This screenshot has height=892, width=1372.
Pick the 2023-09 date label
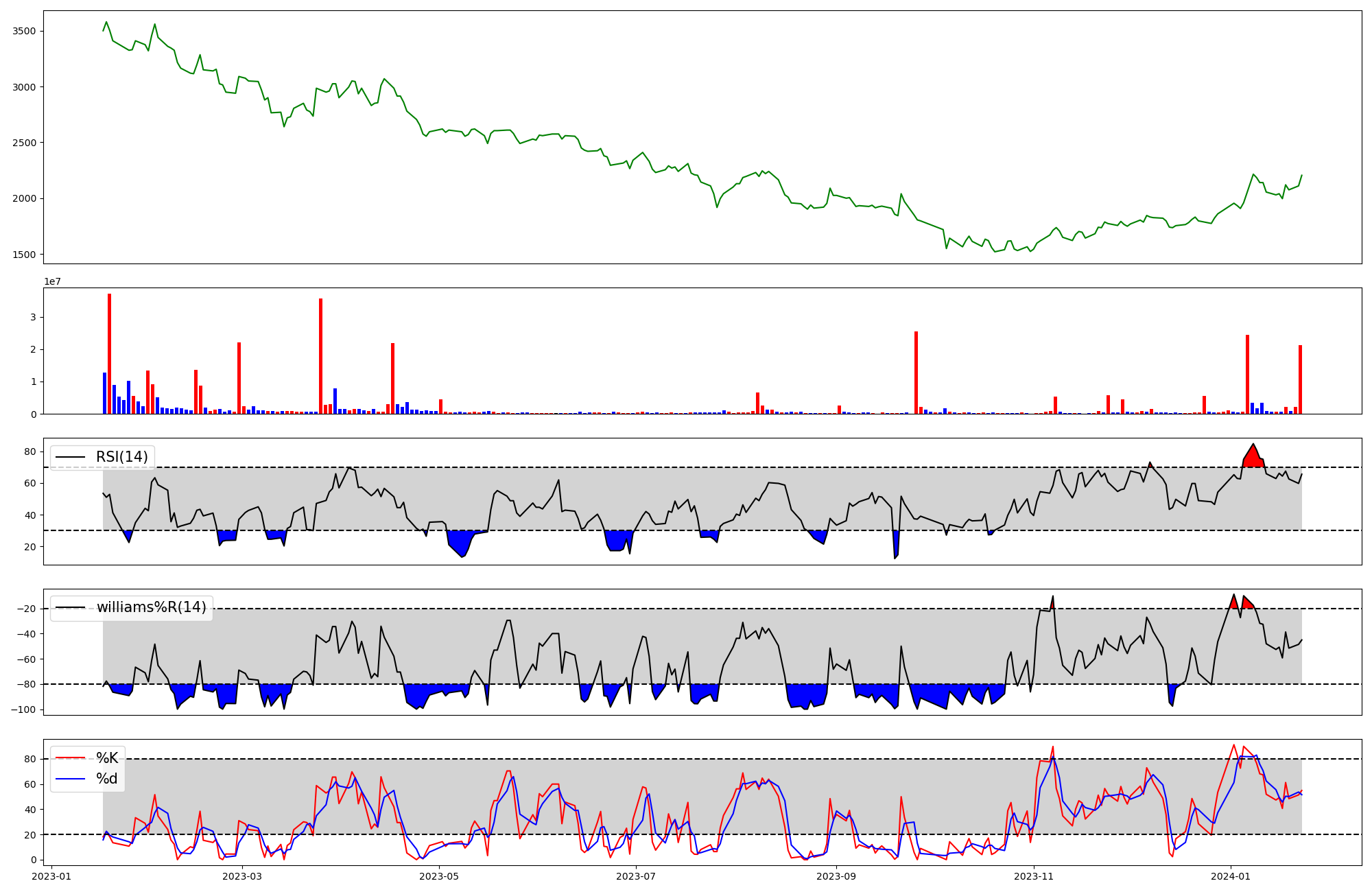pyautogui.click(x=837, y=876)
